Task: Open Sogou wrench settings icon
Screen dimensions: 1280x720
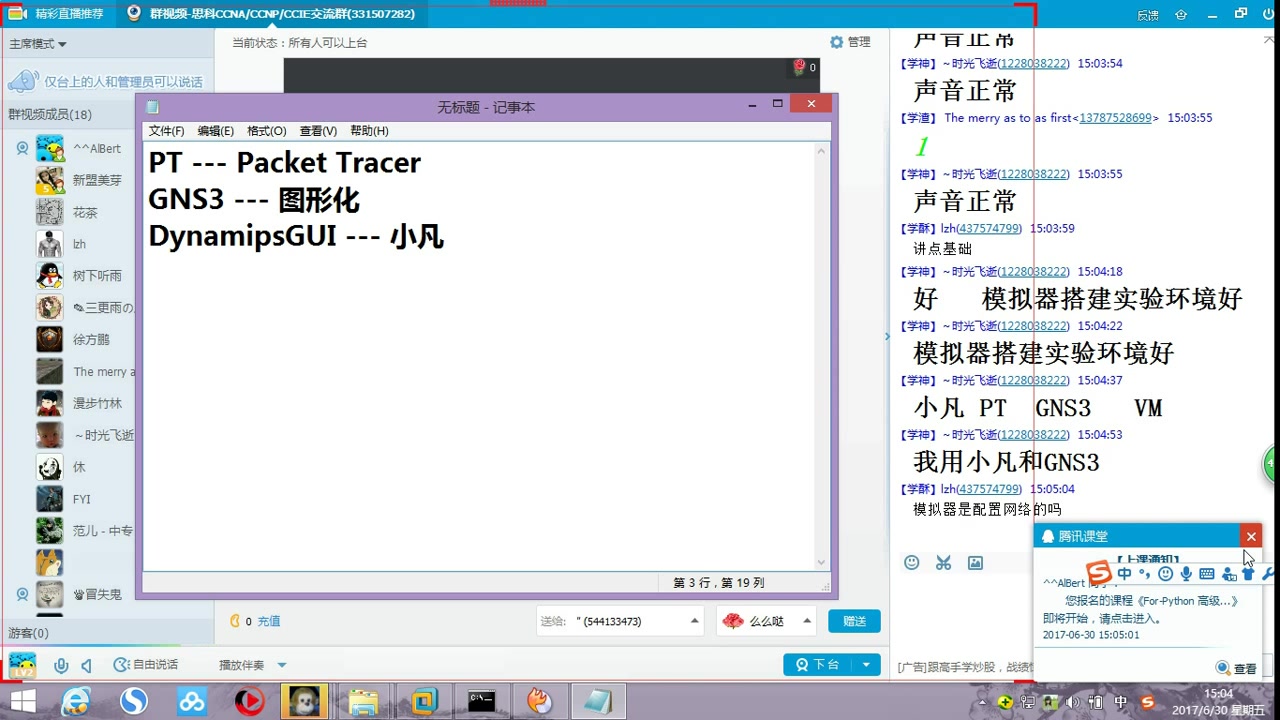Action: tap(1268, 573)
